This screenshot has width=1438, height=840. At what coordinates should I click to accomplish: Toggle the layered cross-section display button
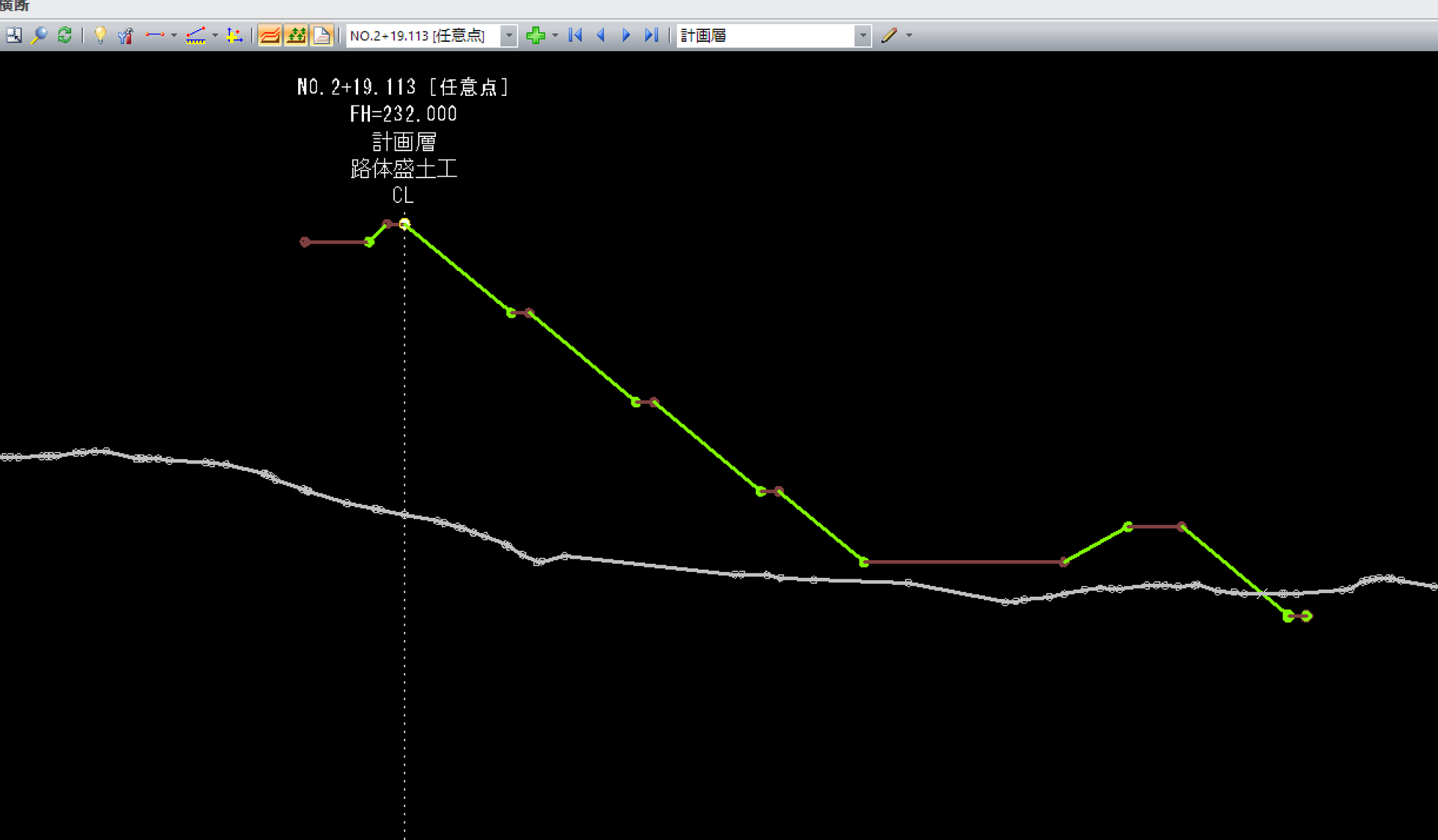(270, 35)
